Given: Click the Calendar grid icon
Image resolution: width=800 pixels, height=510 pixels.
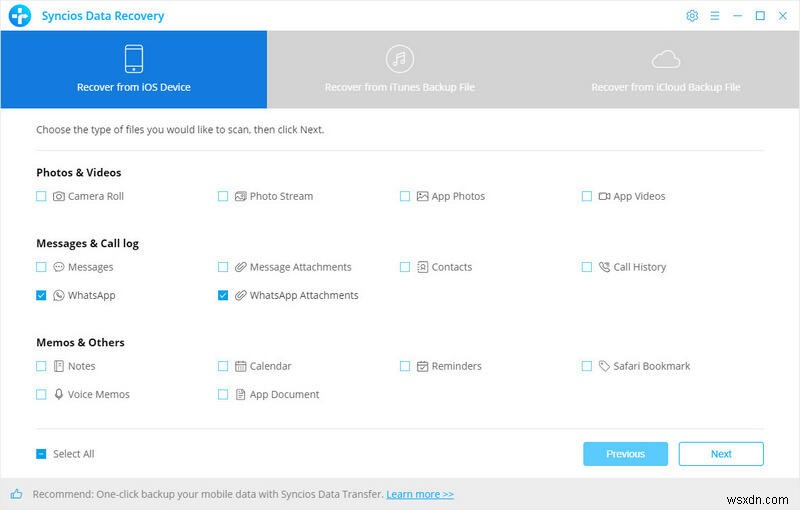Looking at the screenshot, I should click(x=240, y=366).
